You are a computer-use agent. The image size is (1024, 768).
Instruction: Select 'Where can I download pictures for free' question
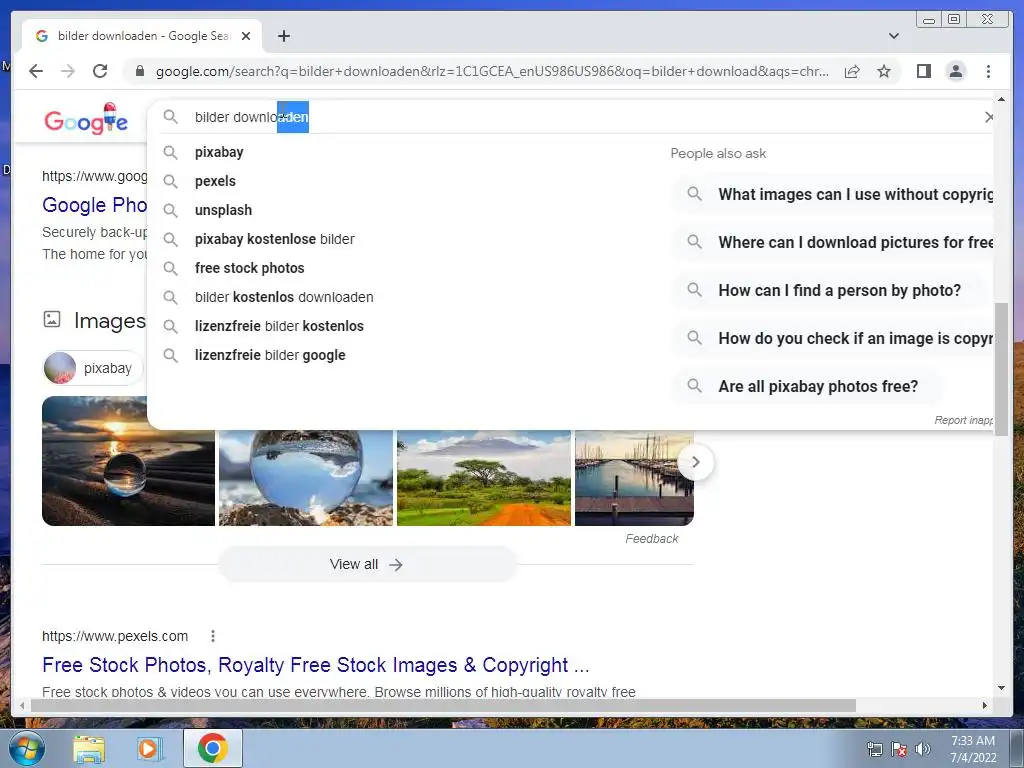(833, 242)
